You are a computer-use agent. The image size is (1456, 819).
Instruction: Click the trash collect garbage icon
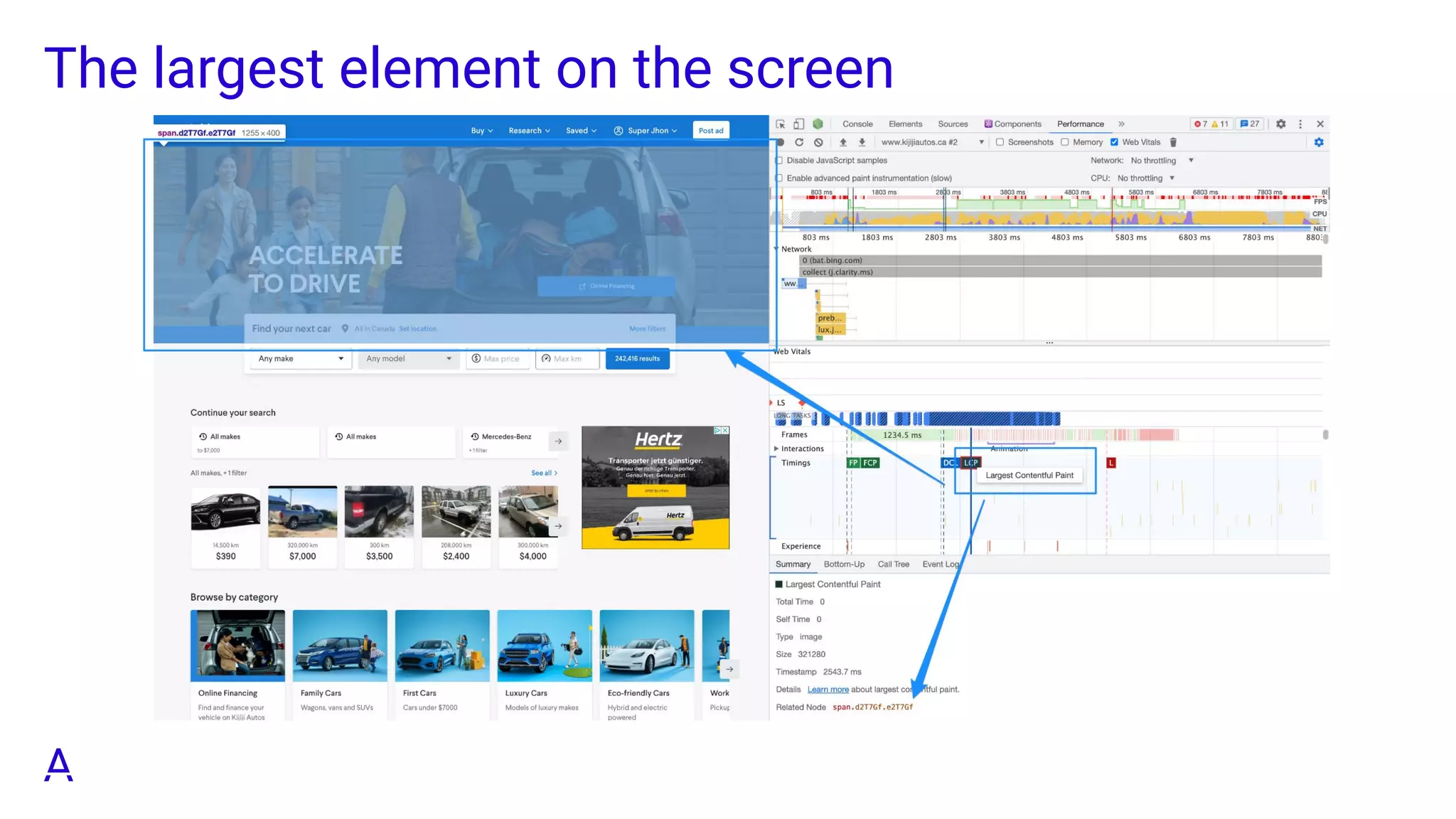coord(1173,142)
